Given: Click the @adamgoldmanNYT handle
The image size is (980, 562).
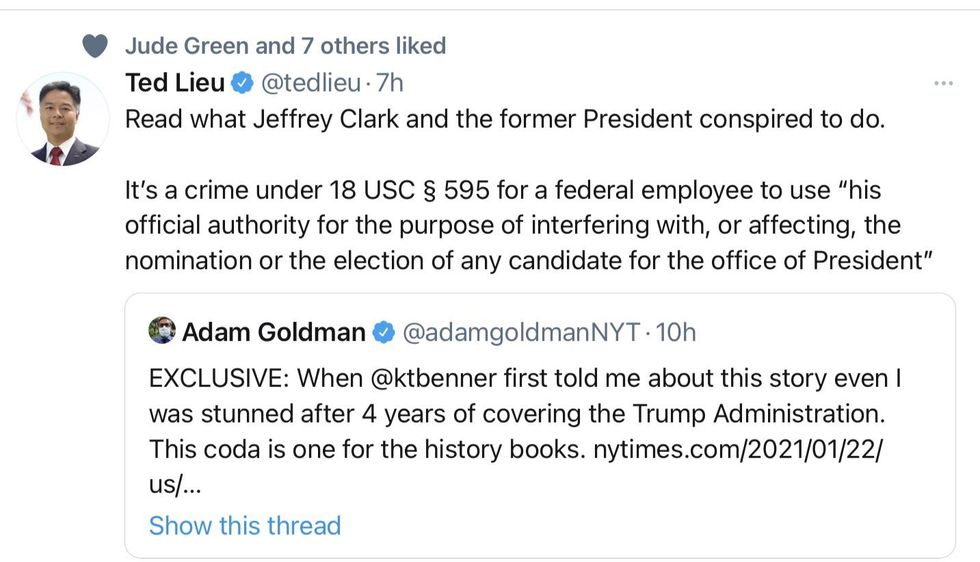Looking at the screenshot, I should pos(520,332).
